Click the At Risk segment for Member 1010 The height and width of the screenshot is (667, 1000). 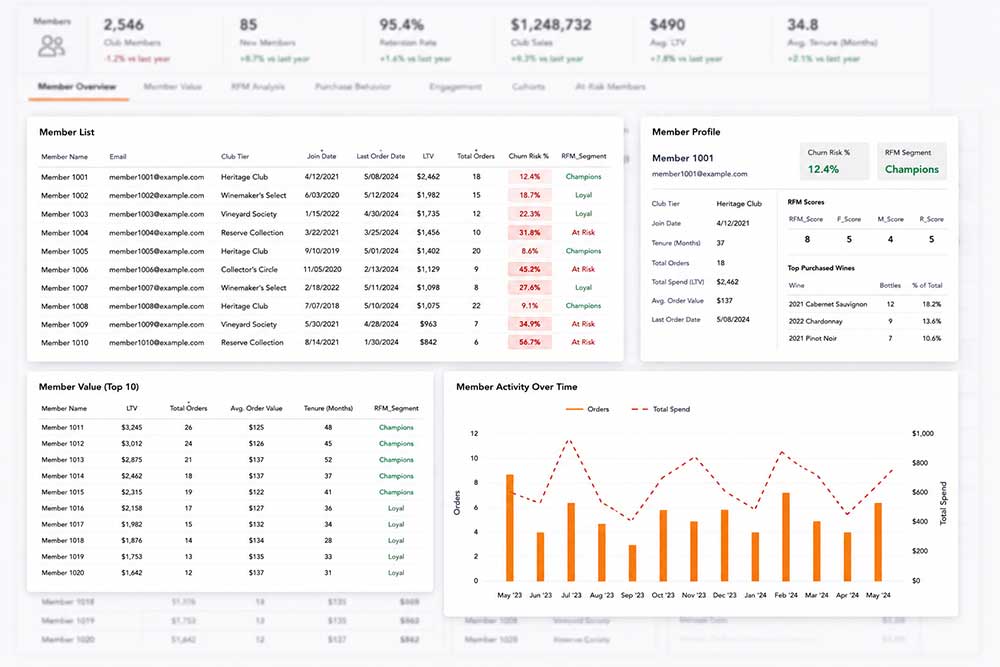(583, 342)
